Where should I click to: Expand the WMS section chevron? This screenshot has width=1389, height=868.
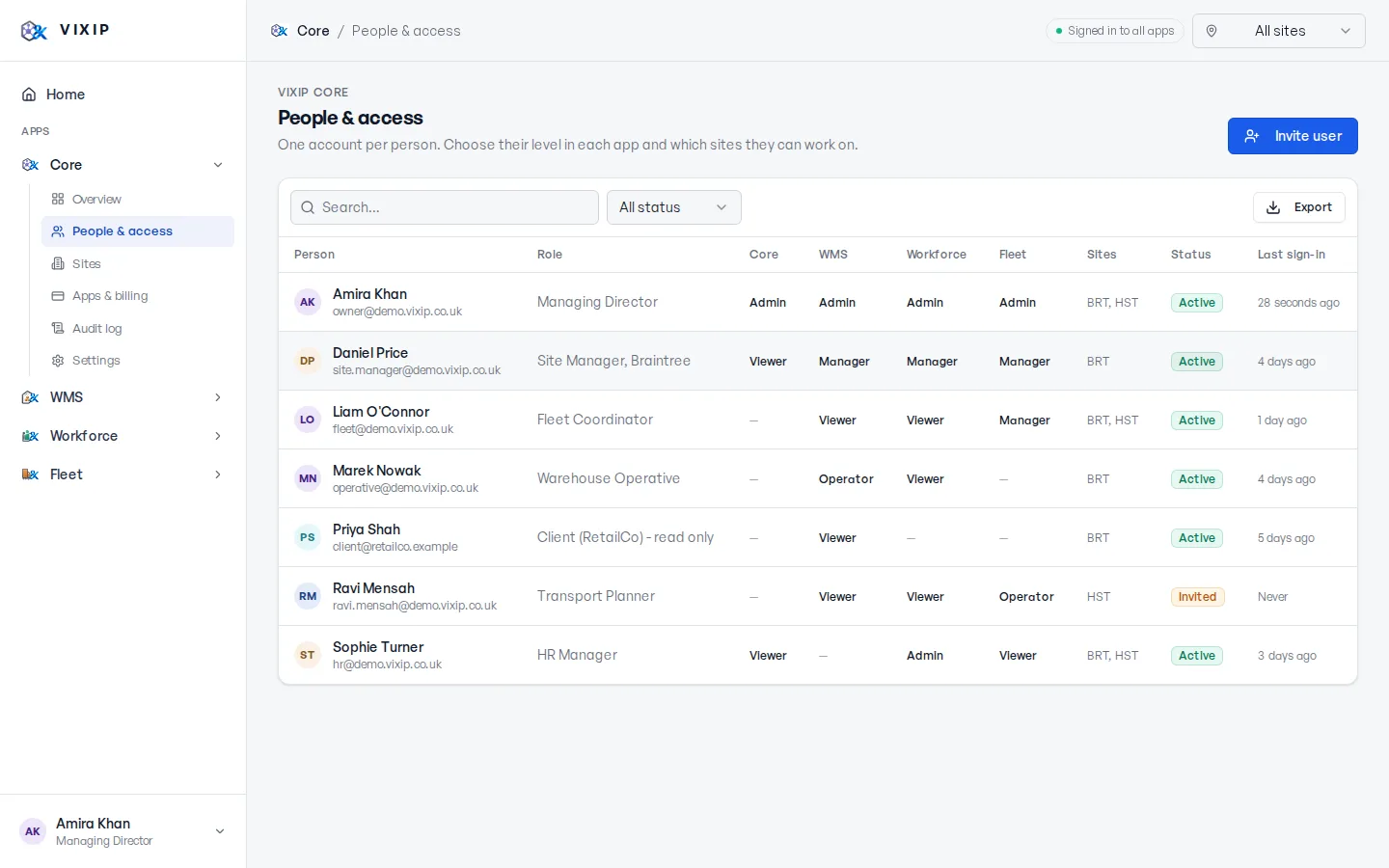218,397
